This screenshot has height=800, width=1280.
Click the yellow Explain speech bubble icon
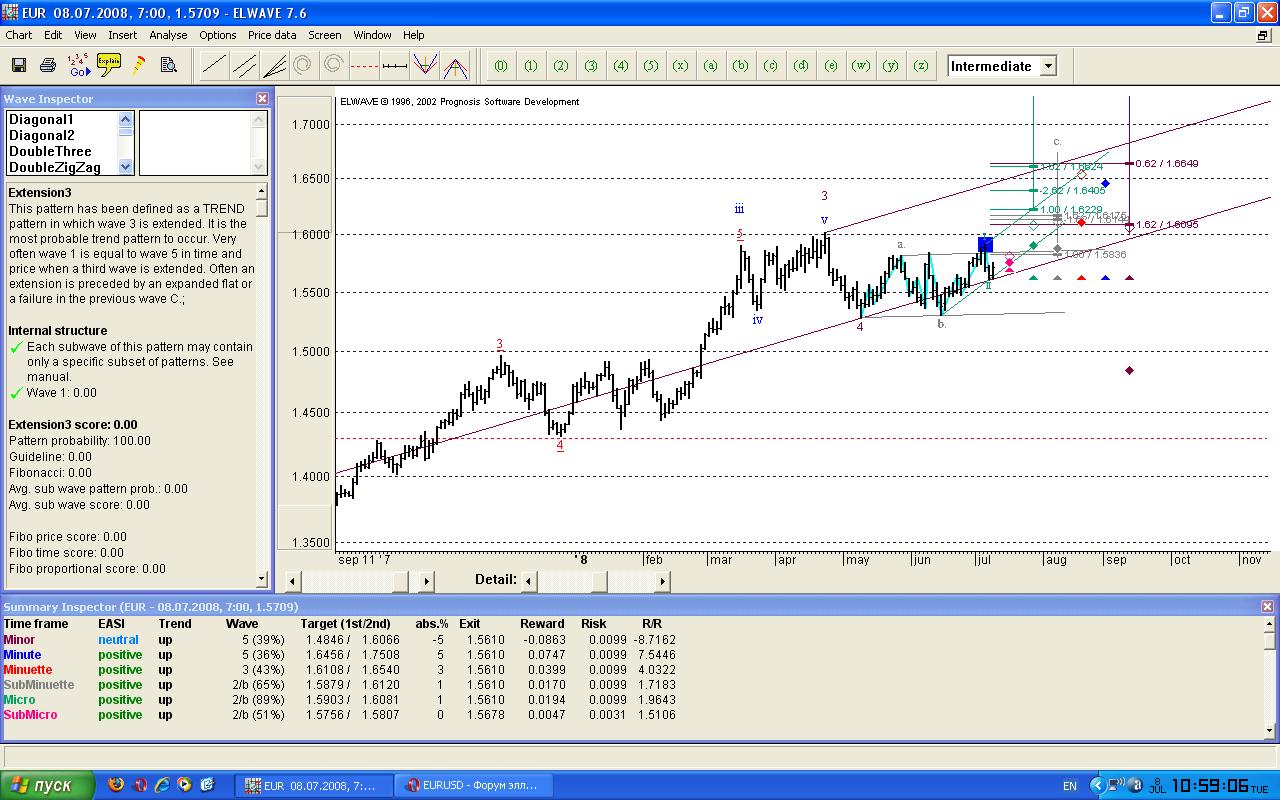[108, 66]
